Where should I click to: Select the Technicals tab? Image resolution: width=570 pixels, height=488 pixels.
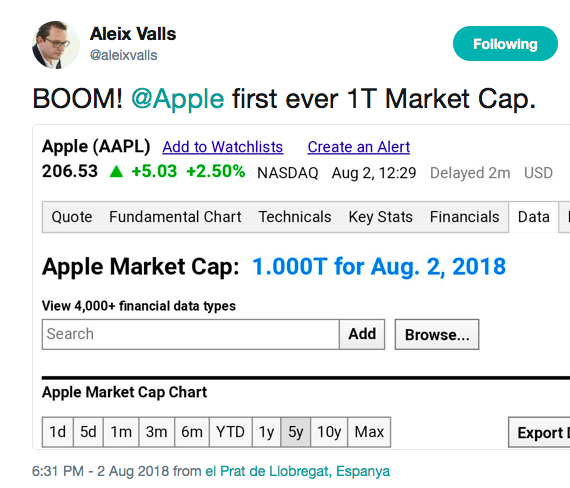tap(295, 217)
